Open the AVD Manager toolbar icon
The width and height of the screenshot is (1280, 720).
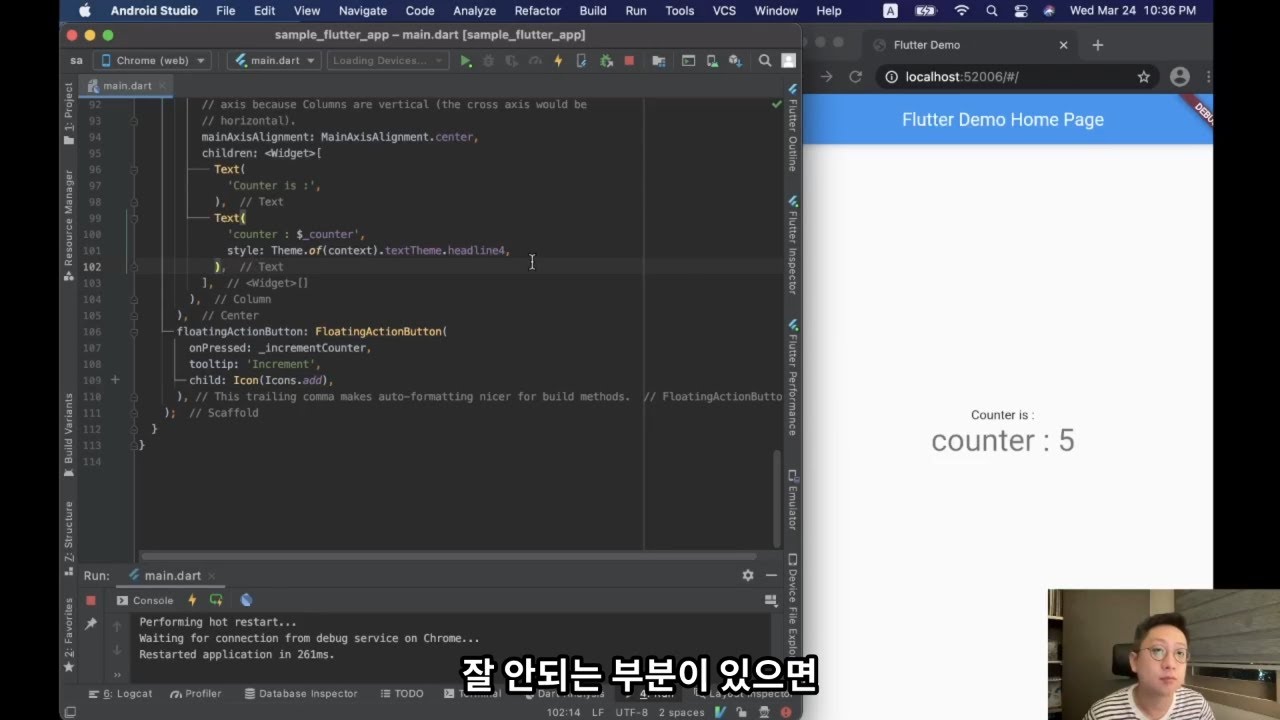coord(712,61)
